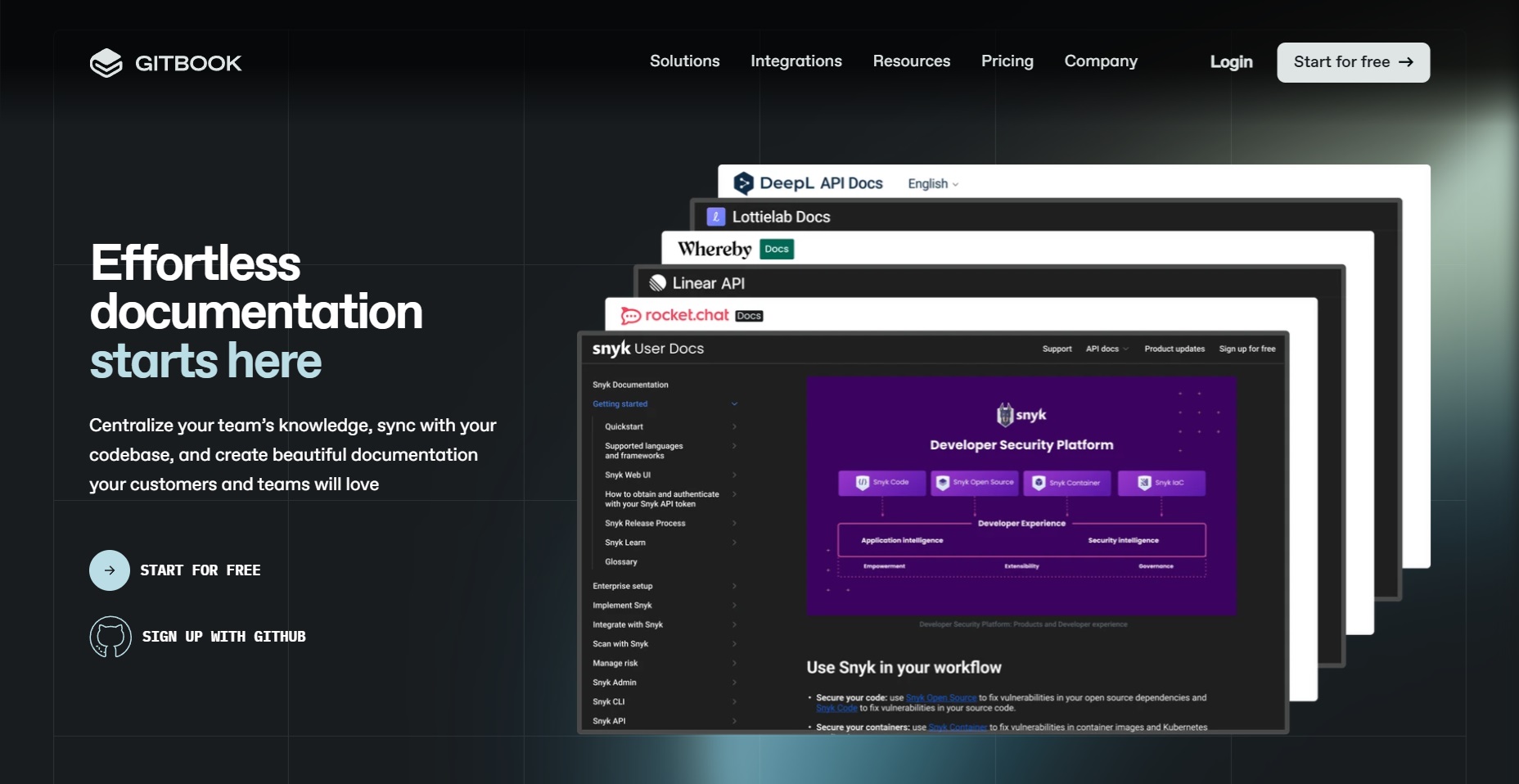Open Scan with Snyk sidebar item
The height and width of the screenshot is (784, 1519).
[620, 644]
